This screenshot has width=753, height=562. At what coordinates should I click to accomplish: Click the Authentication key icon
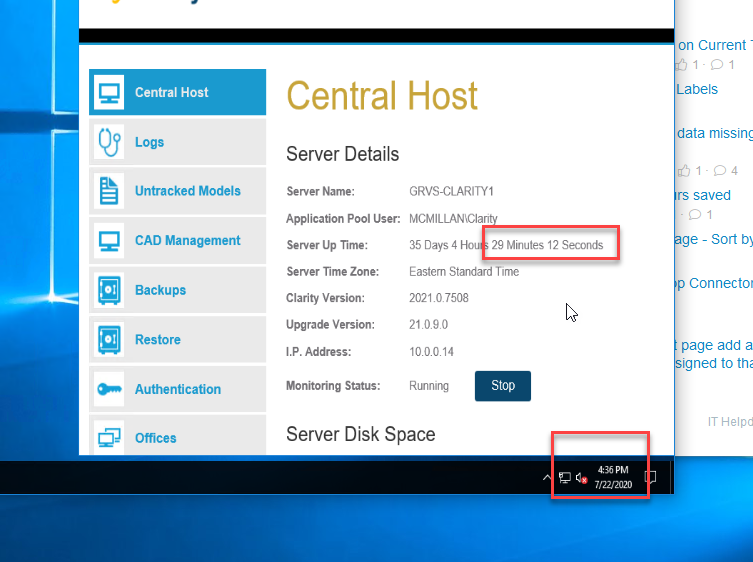click(x=108, y=389)
